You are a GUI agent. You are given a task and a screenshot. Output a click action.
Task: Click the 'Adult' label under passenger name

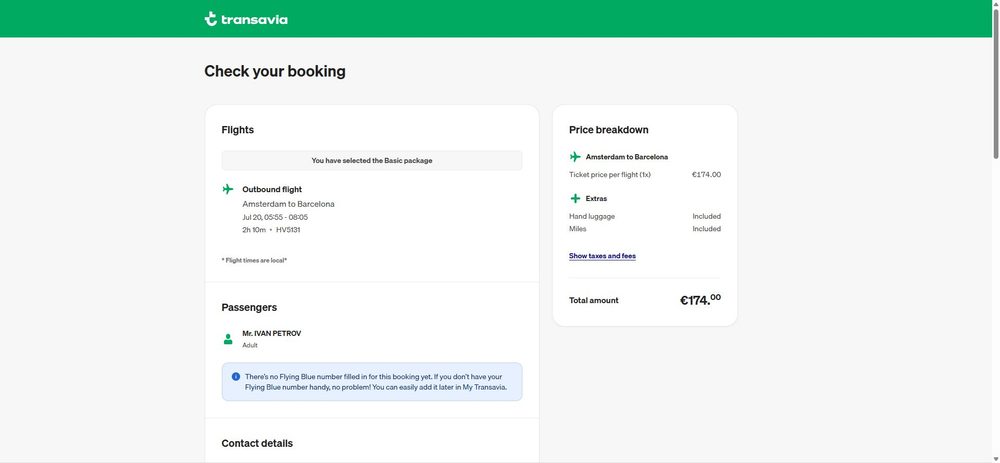[x=250, y=345]
